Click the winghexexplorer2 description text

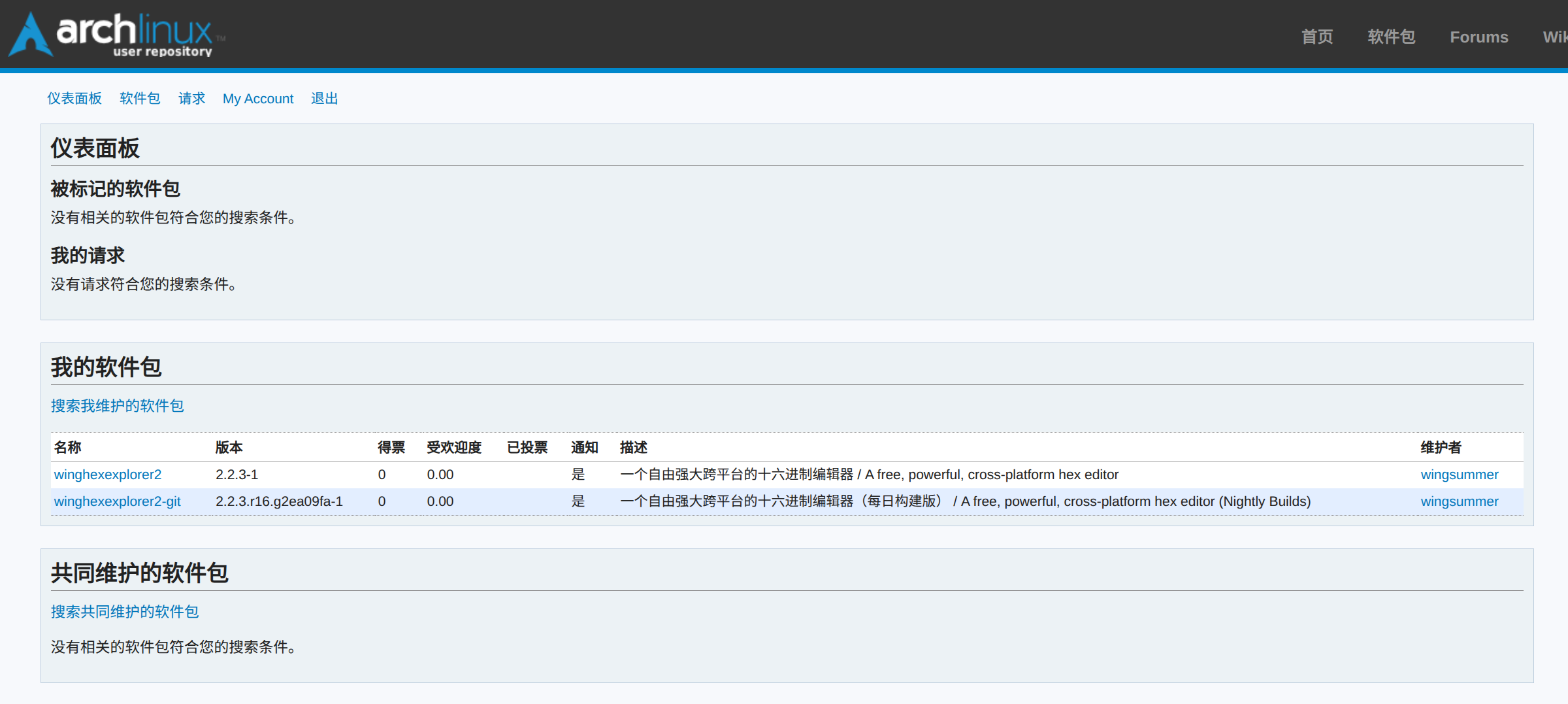(870, 475)
